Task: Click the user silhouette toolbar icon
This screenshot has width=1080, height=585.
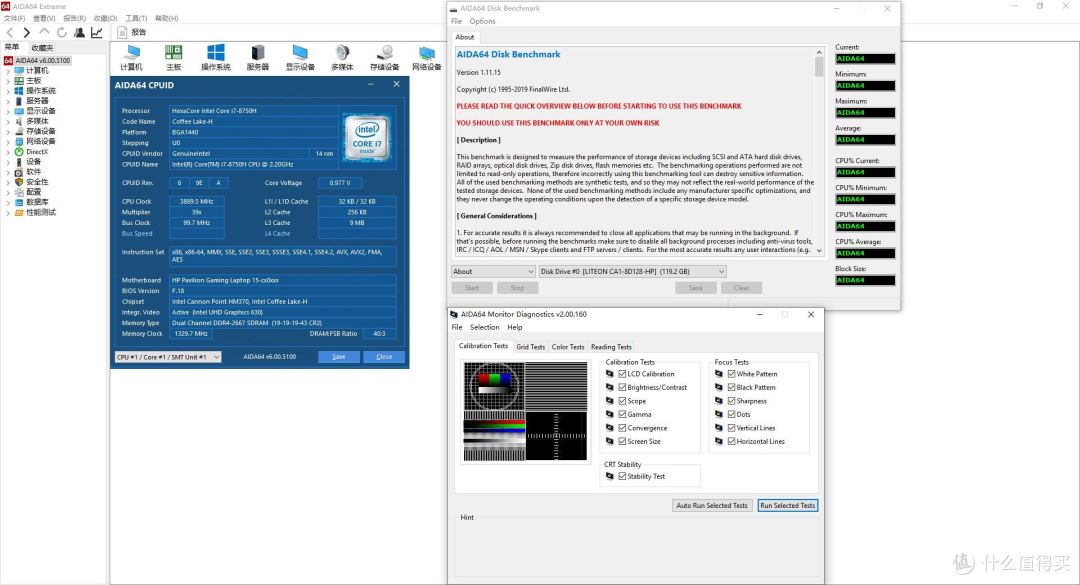Action: tap(79, 32)
